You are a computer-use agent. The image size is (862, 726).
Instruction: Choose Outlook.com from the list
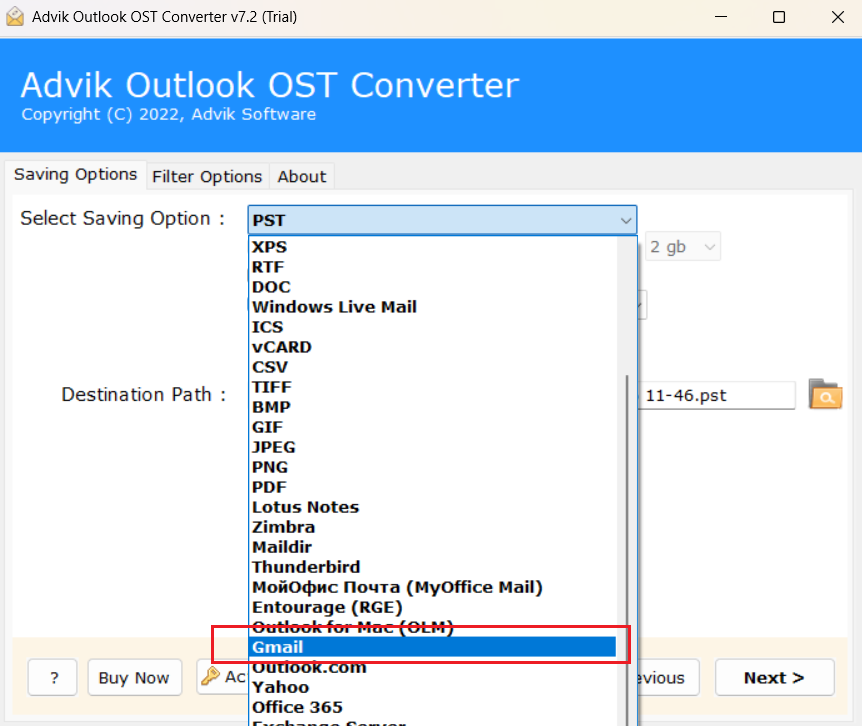(x=433, y=667)
